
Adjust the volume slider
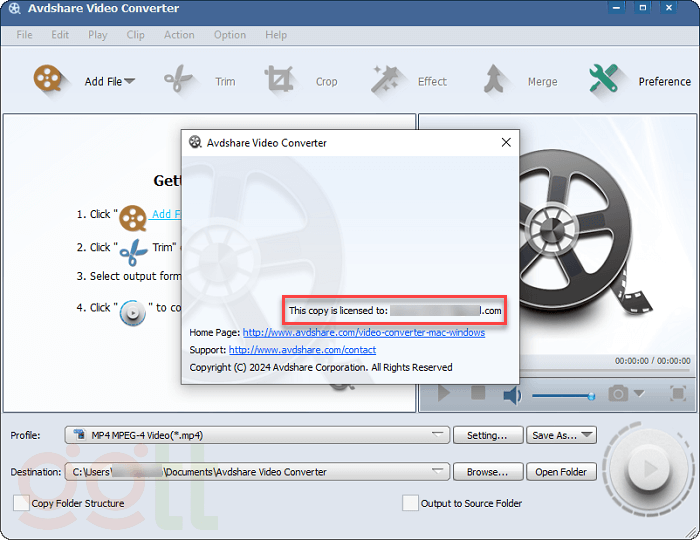(562, 396)
